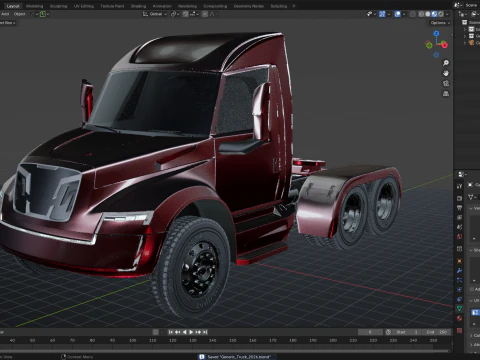Open the scene browse icon next to Scene
The height and width of the screenshot is (360, 480).
point(458,5)
